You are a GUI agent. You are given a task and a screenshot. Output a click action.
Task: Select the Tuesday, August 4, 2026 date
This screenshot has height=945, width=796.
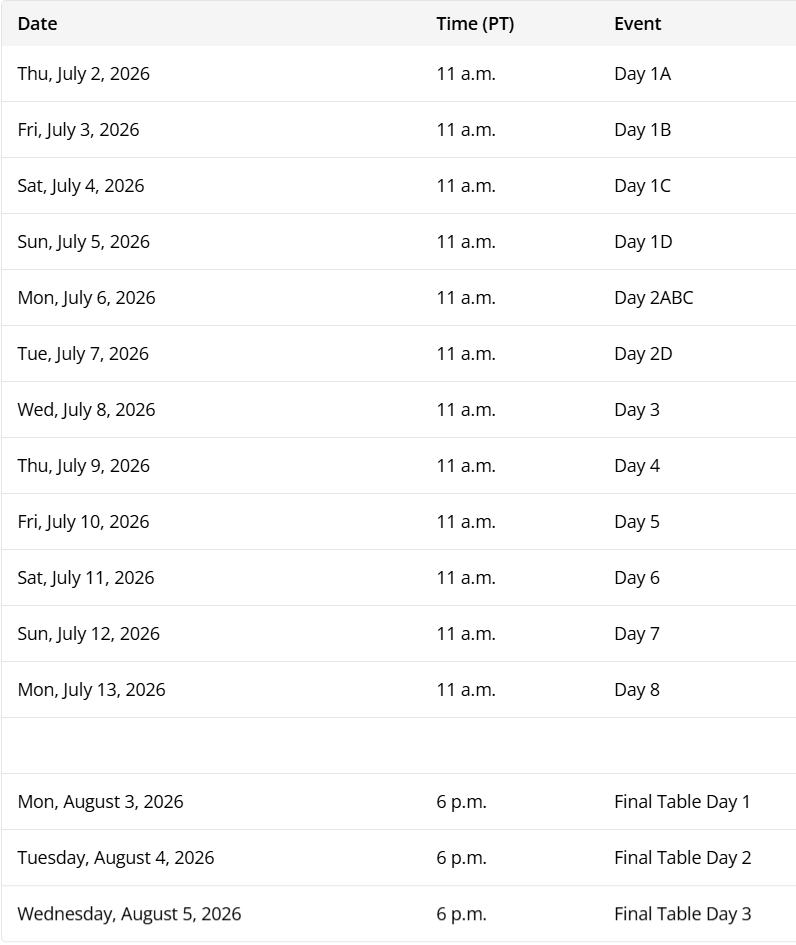pyautogui.click(x=116, y=858)
